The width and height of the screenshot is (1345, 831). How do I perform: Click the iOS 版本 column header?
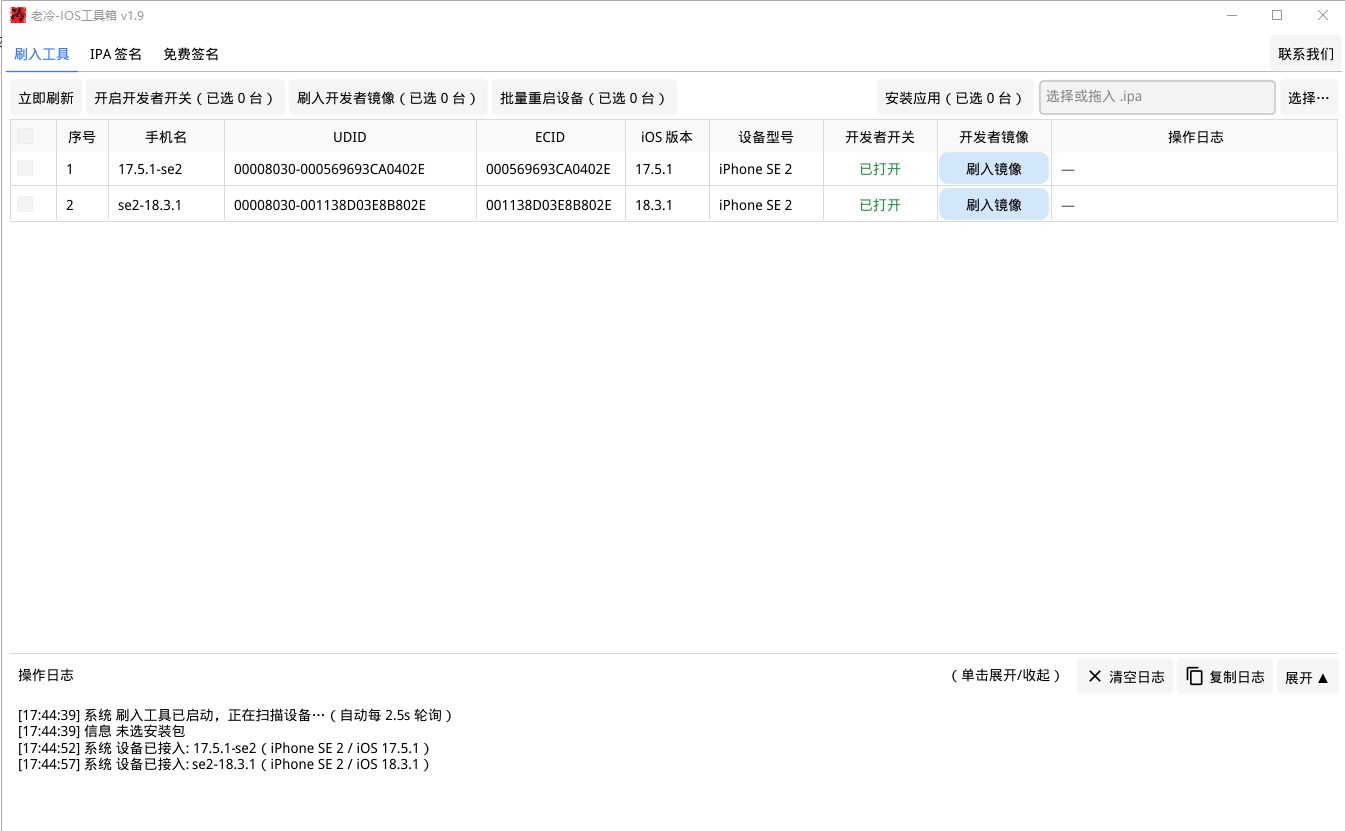pyautogui.click(x=667, y=137)
